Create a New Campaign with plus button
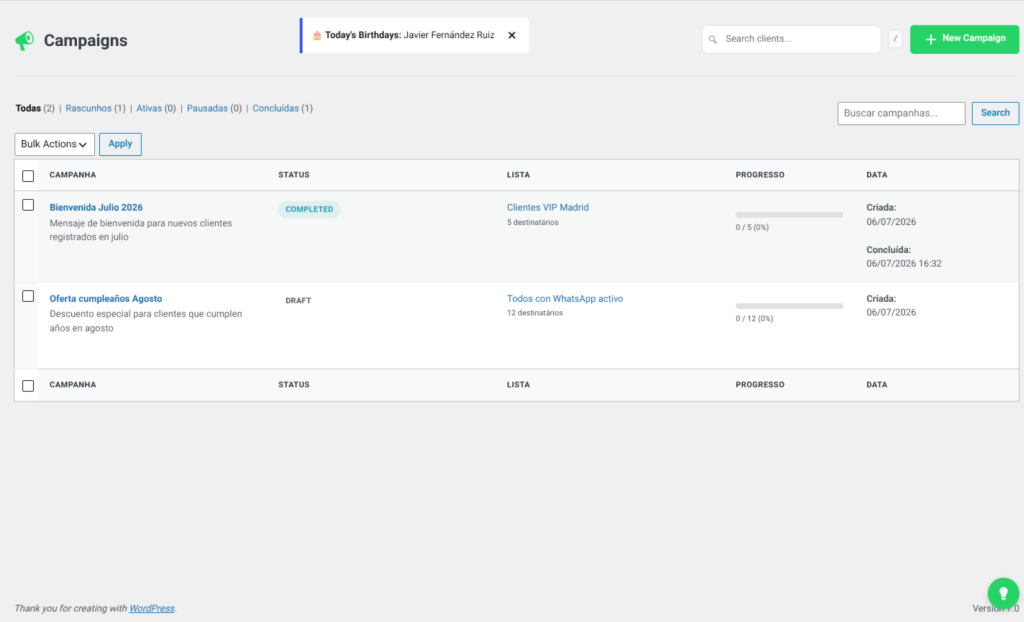Image resolution: width=1024 pixels, height=622 pixels. pyautogui.click(x=965, y=39)
